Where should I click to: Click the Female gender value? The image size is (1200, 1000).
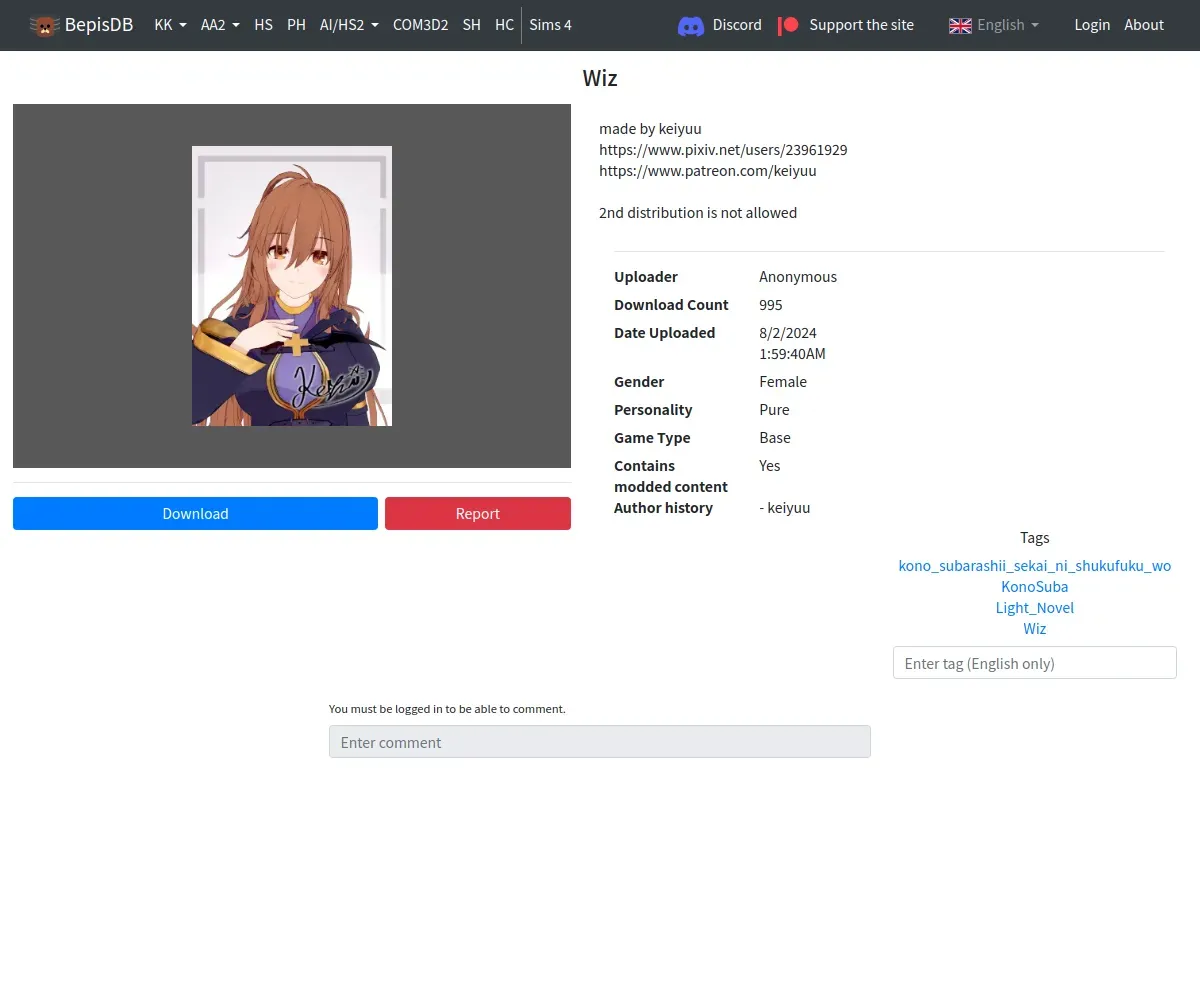783,382
